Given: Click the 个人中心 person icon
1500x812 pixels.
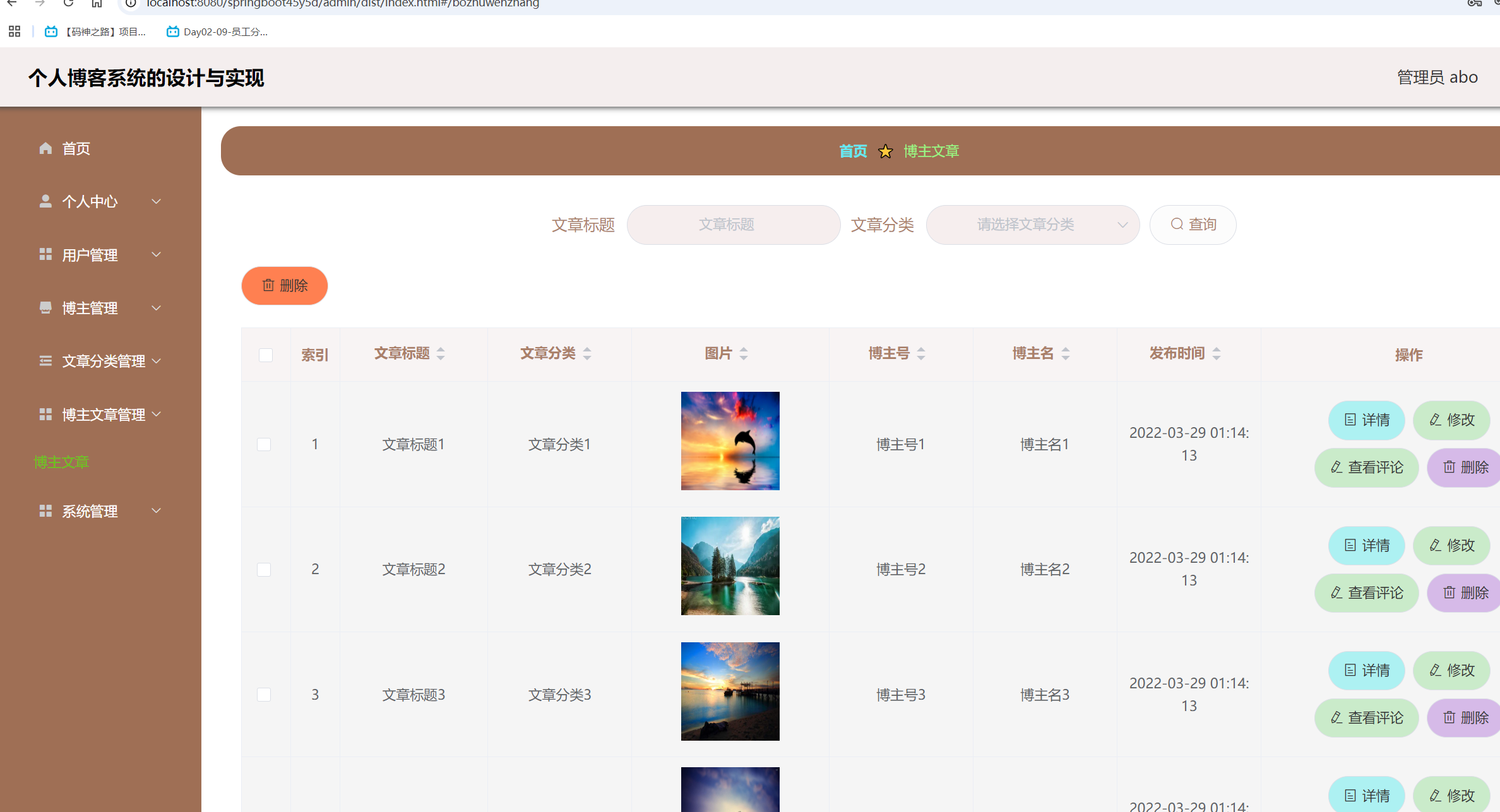Looking at the screenshot, I should coord(45,201).
